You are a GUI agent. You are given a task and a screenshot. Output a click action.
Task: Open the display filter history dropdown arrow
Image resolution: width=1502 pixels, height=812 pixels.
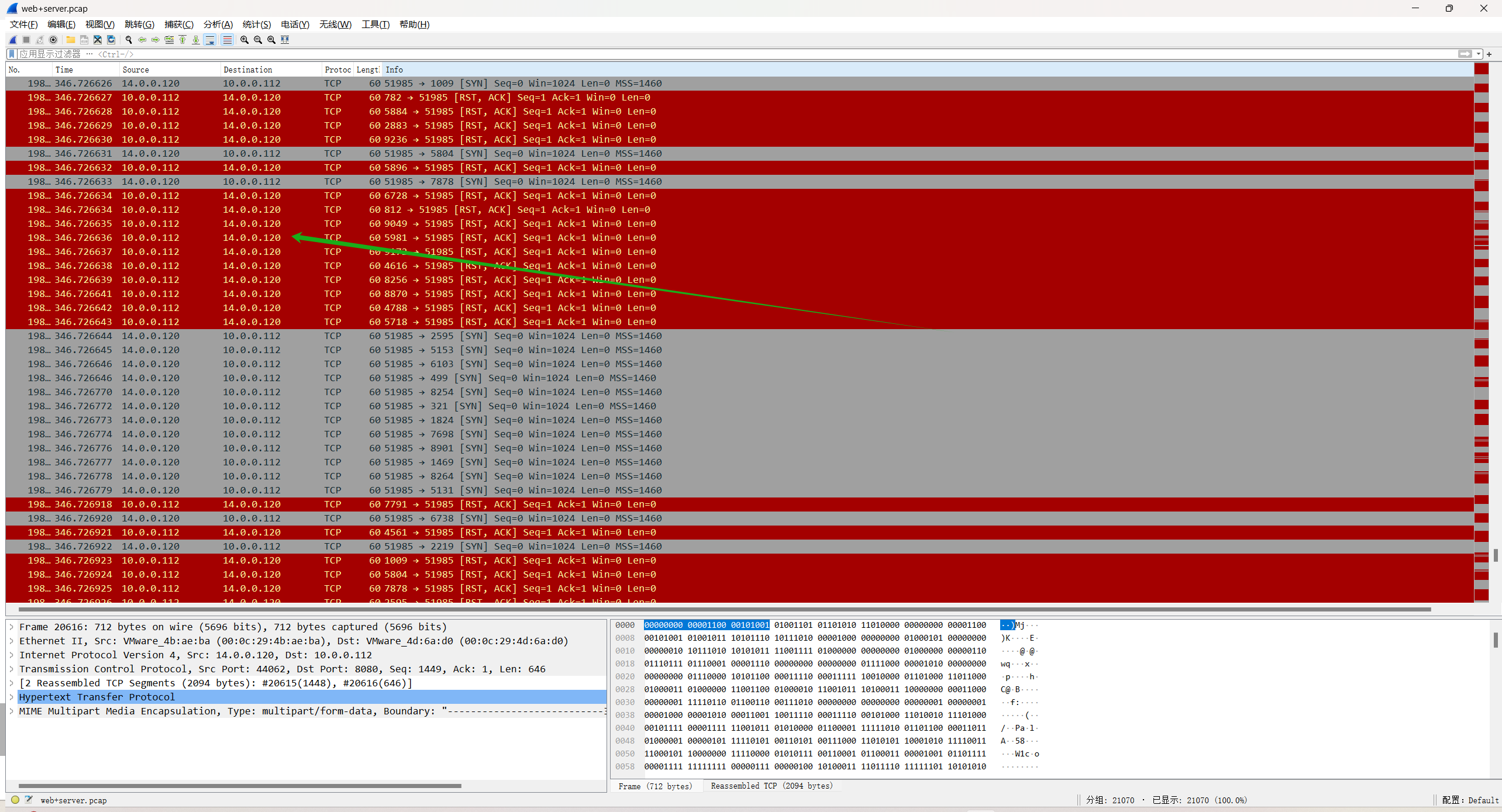[1479, 54]
